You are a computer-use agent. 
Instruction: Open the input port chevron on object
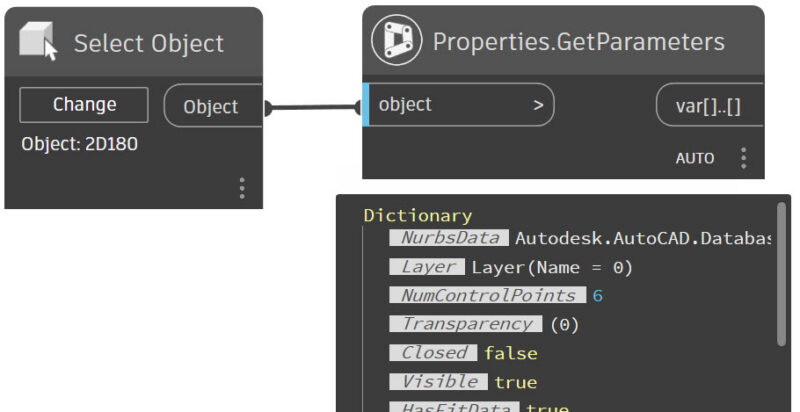[x=538, y=105]
